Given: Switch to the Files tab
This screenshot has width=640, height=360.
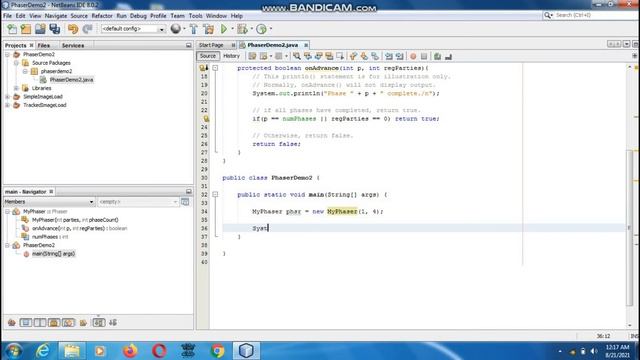Looking at the screenshot, I should point(44,45).
